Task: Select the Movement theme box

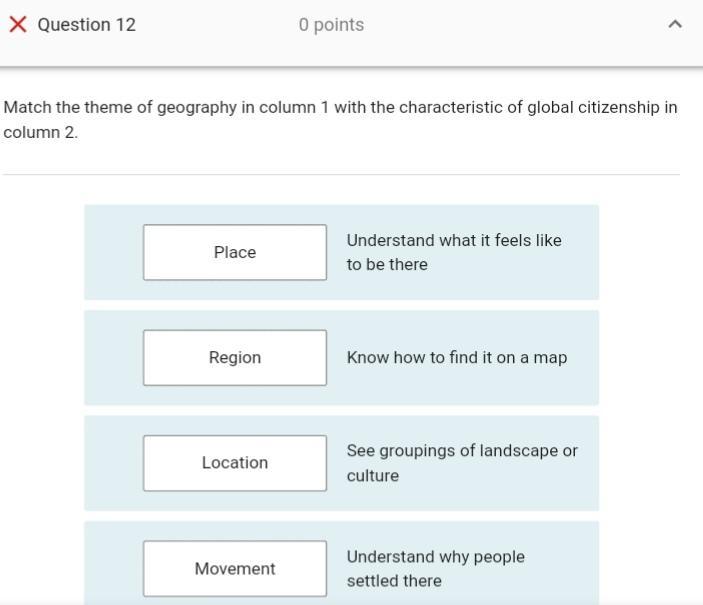Action: point(235,569)
